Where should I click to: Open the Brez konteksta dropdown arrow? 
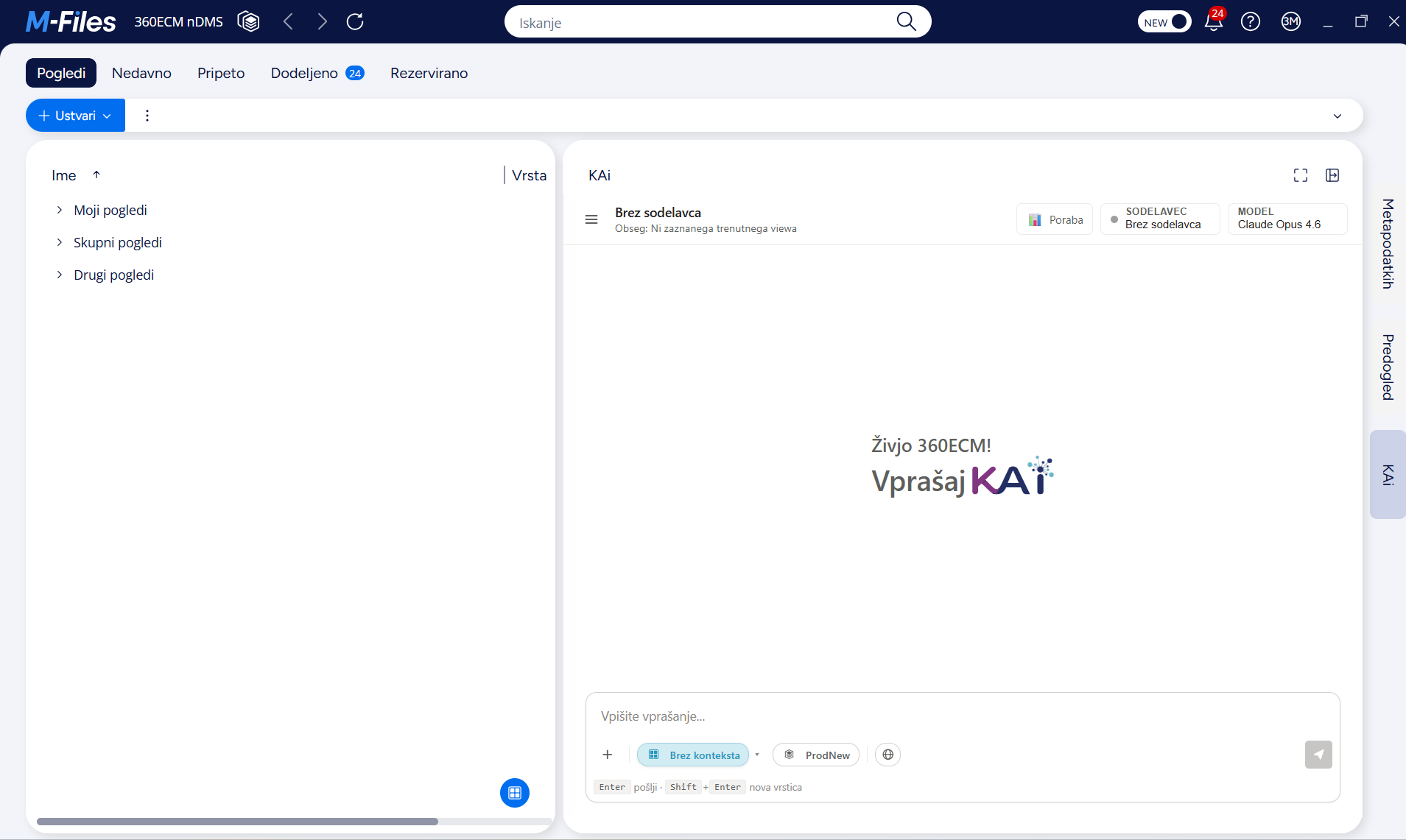click(x=757, y=755)
